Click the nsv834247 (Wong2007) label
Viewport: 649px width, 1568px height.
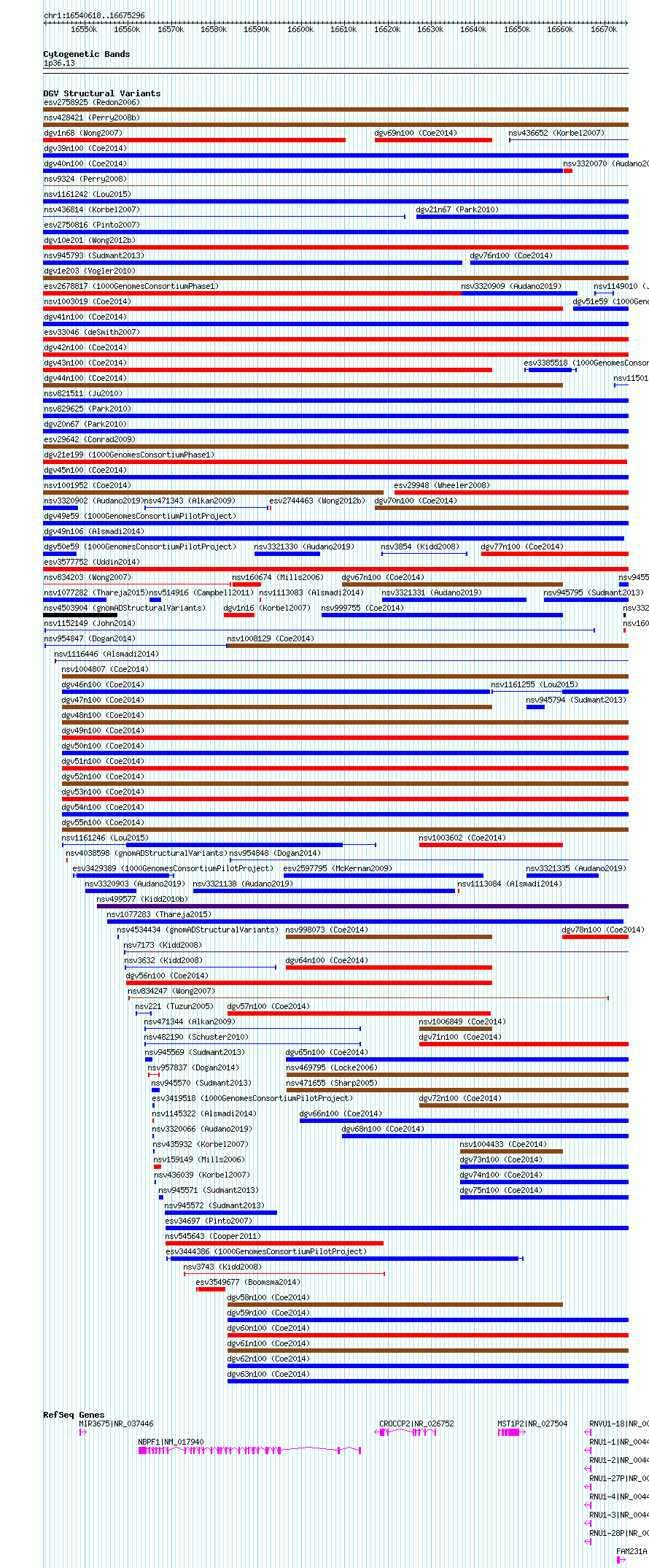[171, 991]
